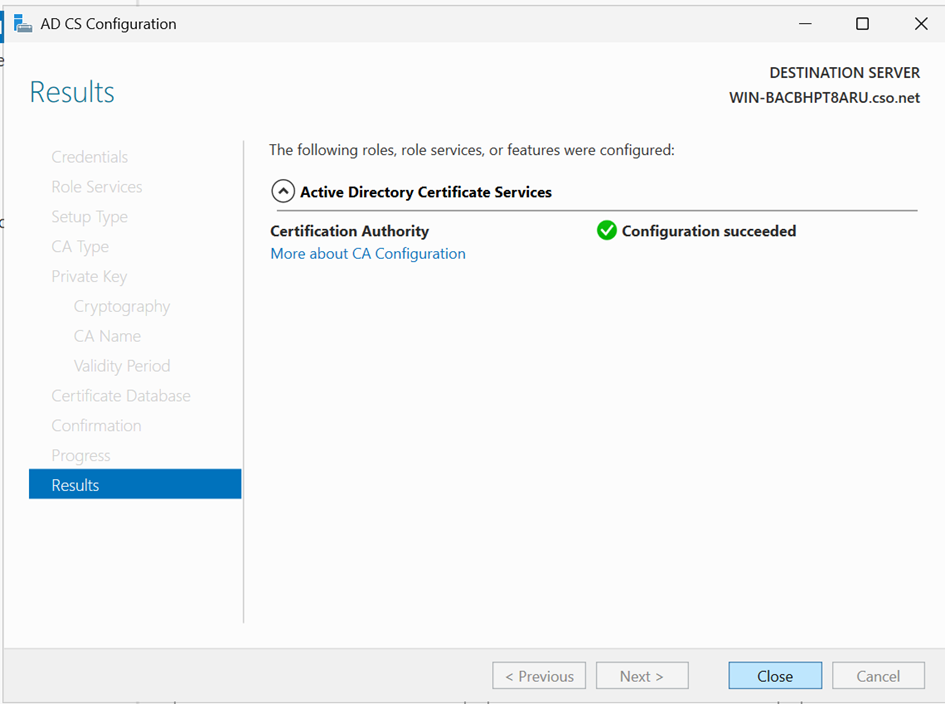Open the Certificate Database step
945x704 pixels.
point(121,396)
